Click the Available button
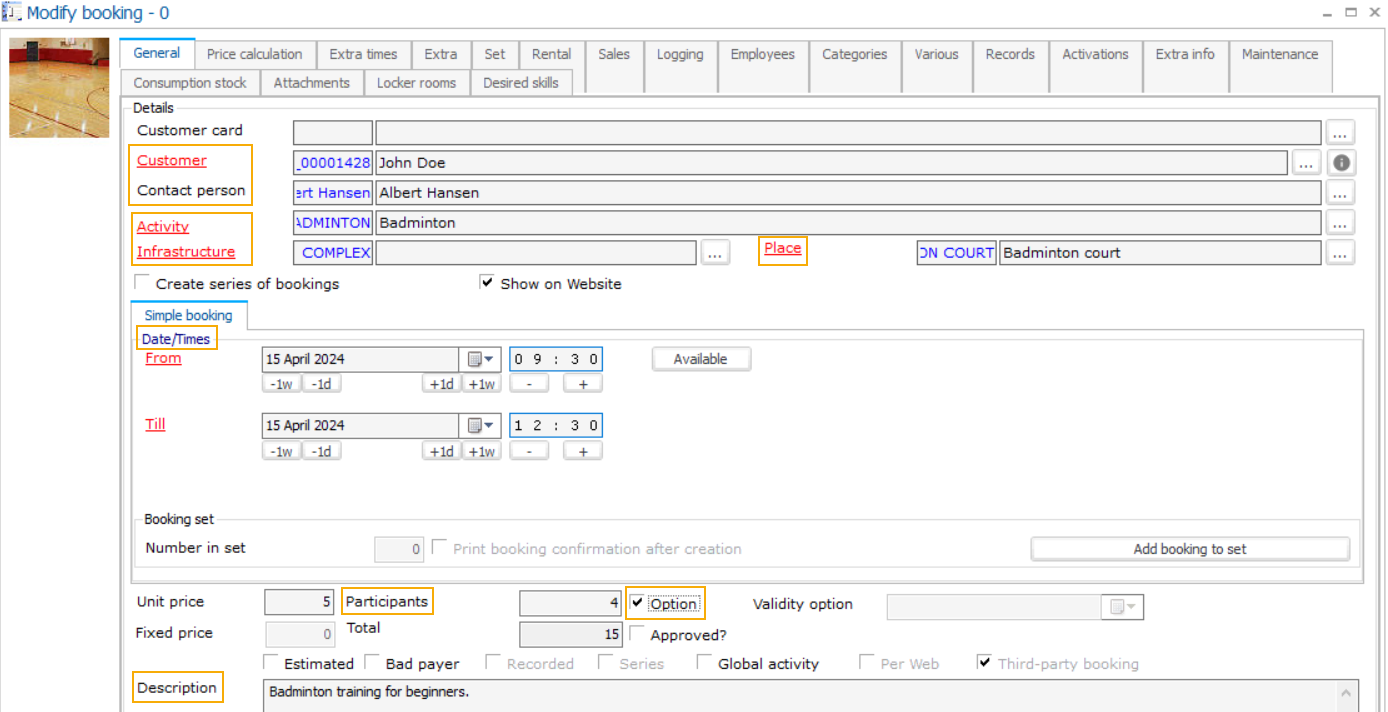Screen dimensions: 1388x712 [700, 359]
